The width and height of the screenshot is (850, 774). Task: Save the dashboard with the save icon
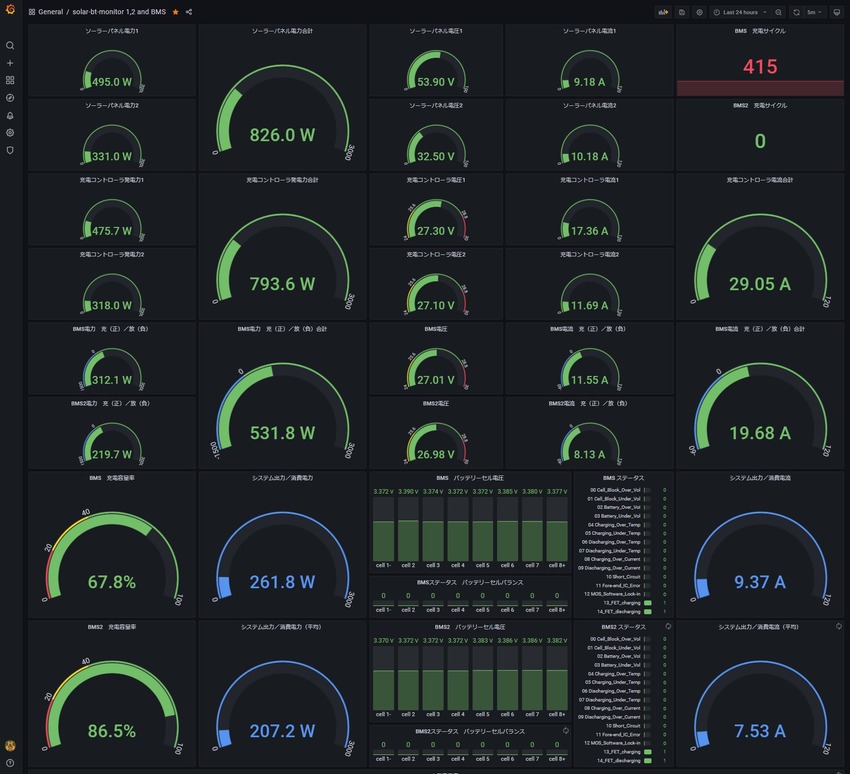tap(682, 12)
